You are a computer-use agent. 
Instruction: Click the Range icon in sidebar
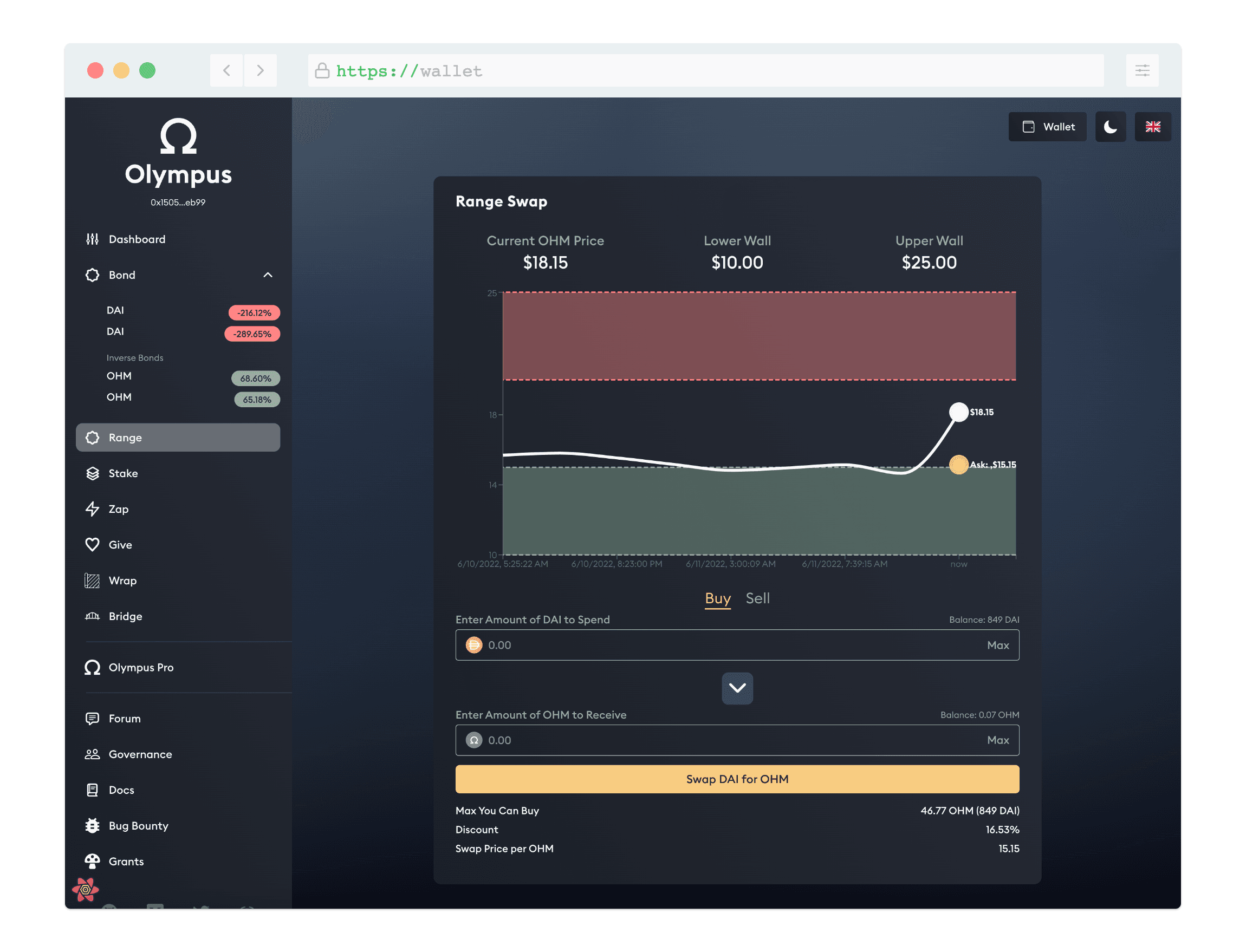(x=93, y=438)
